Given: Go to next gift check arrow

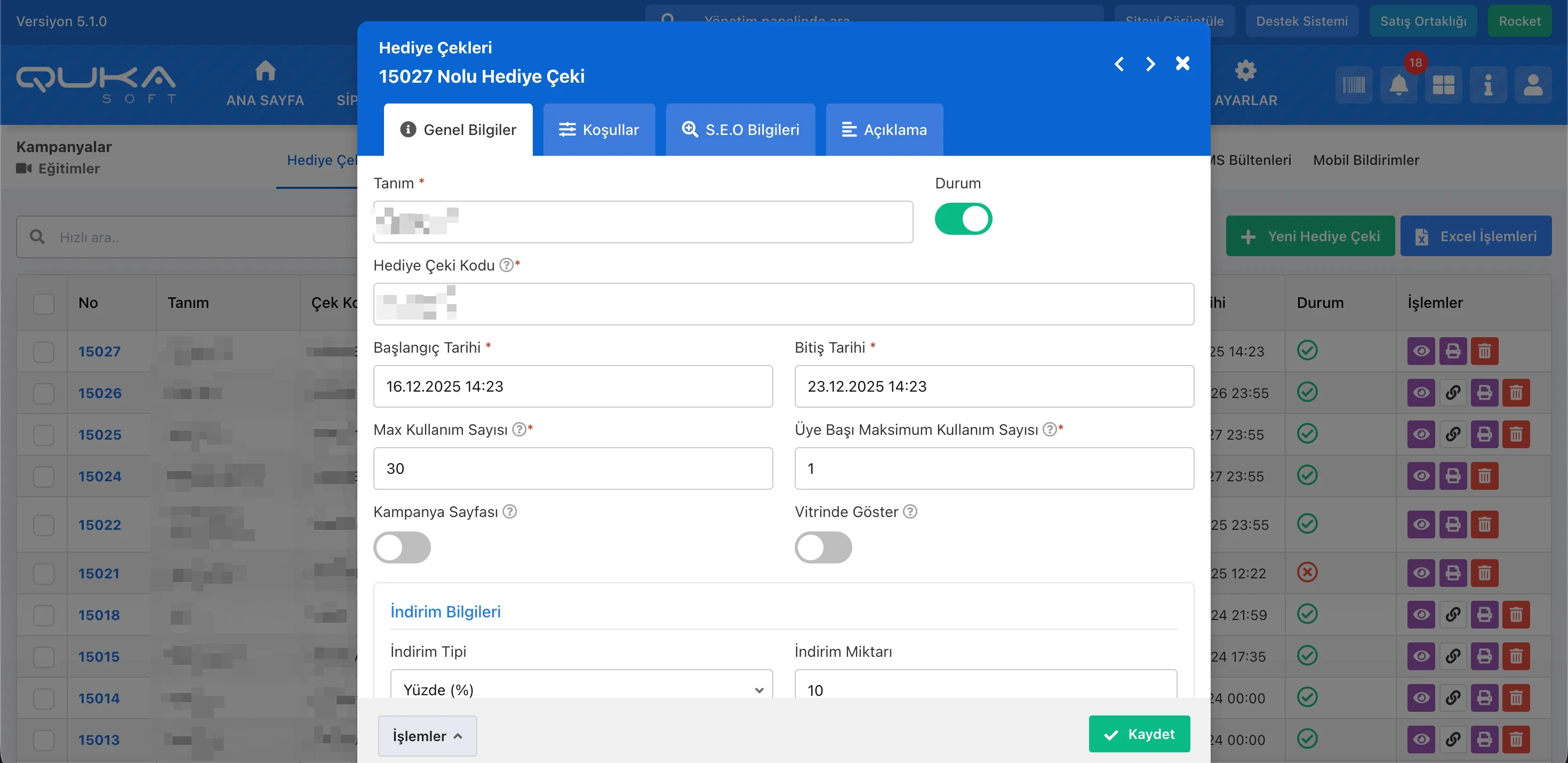Looking at the screenshot, I should (1150, 64).
